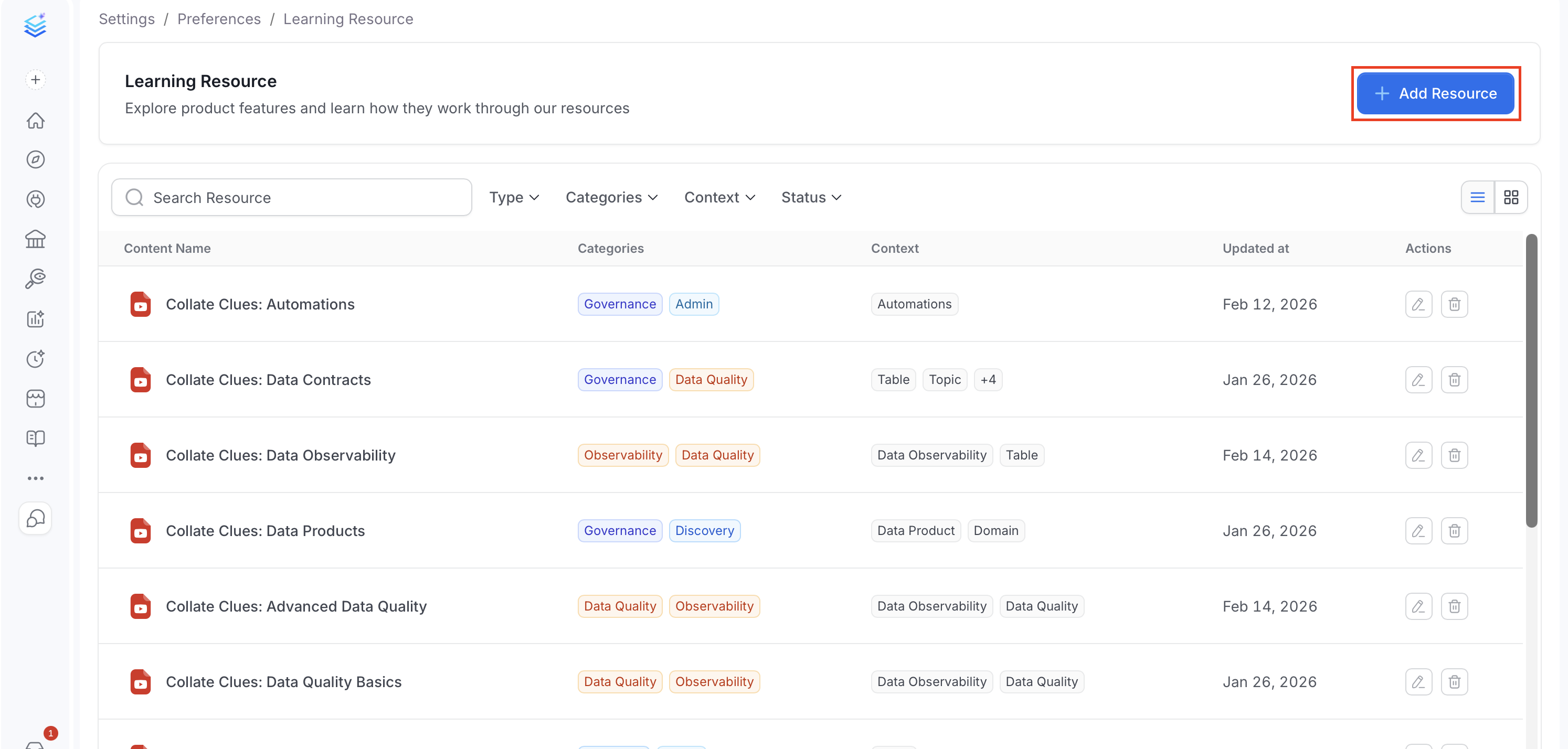This screenshot has width=1568, height=749.
Task: Edit Collate Clues: Data Observability resource
Action: [x=1418, y=455]
